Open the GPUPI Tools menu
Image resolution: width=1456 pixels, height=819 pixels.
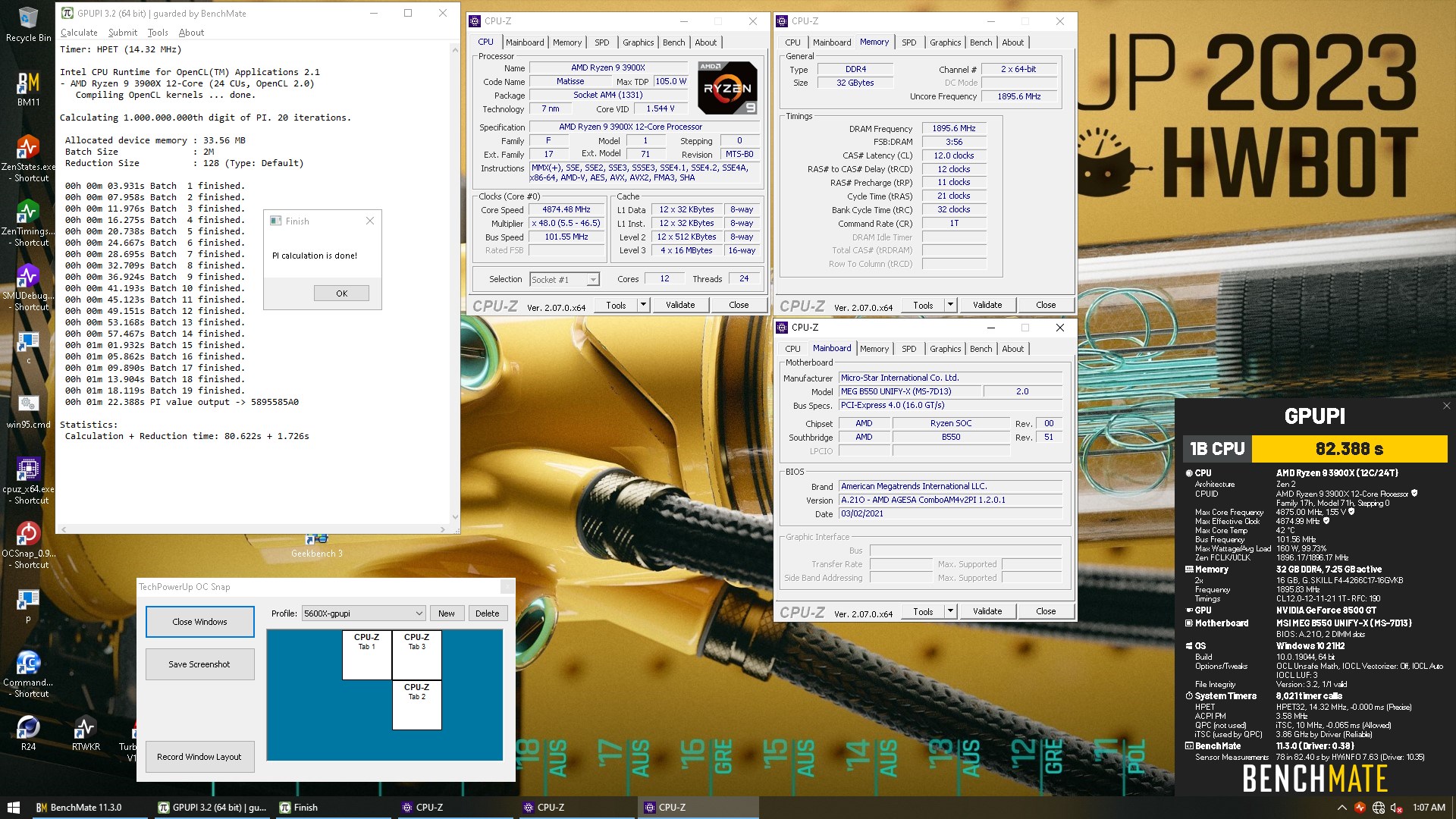[x=158, y=33]
